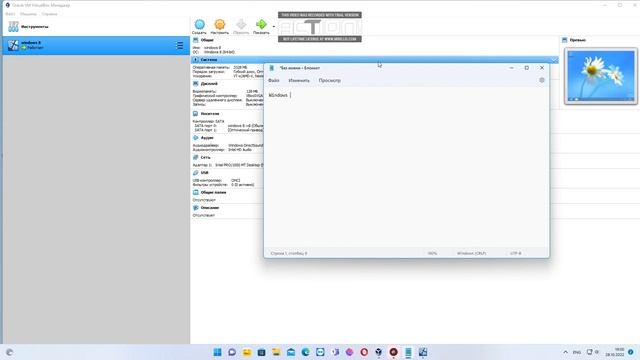Click the Сеть section network icon
The width and height of the screenshot is (640, 360).
pos(196,158)
